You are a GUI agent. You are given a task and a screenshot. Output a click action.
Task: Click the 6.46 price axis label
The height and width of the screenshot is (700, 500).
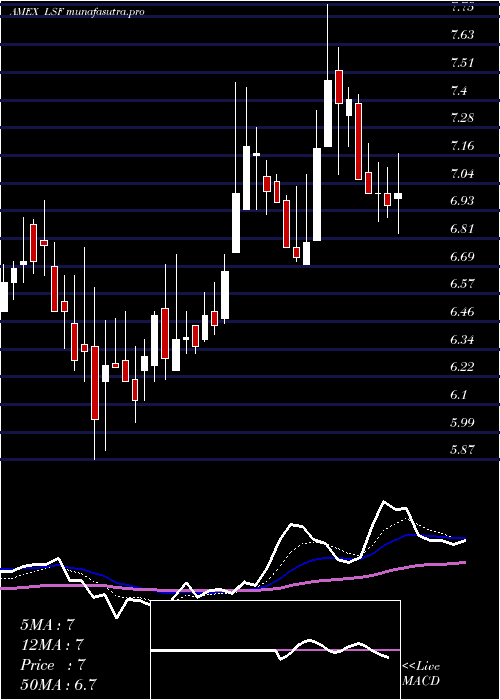click(x=462, y=312)
